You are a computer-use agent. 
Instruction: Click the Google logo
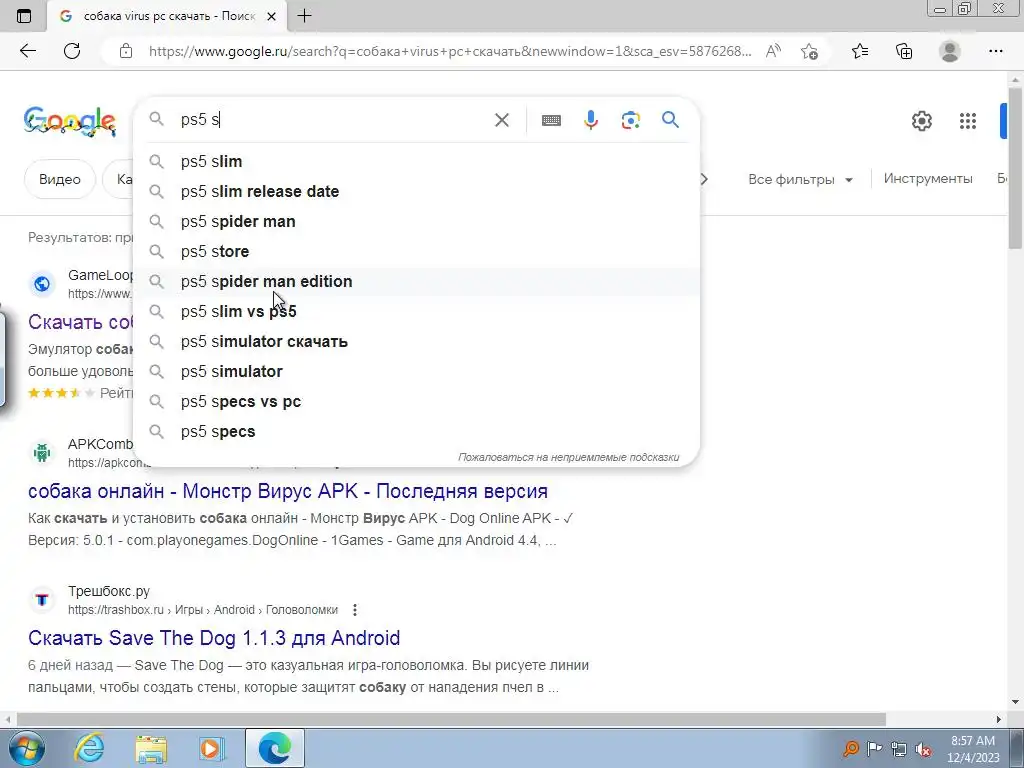70,121
